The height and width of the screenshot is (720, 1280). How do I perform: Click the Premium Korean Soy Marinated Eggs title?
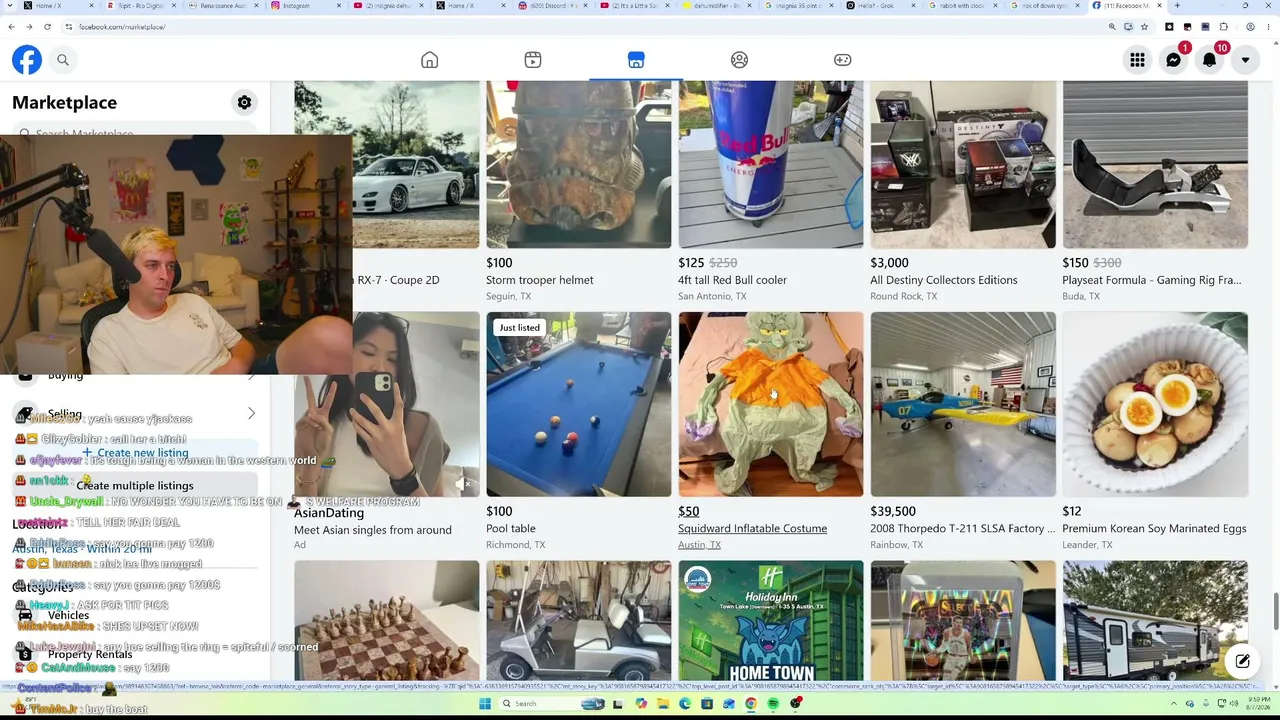pos(1153,529)
